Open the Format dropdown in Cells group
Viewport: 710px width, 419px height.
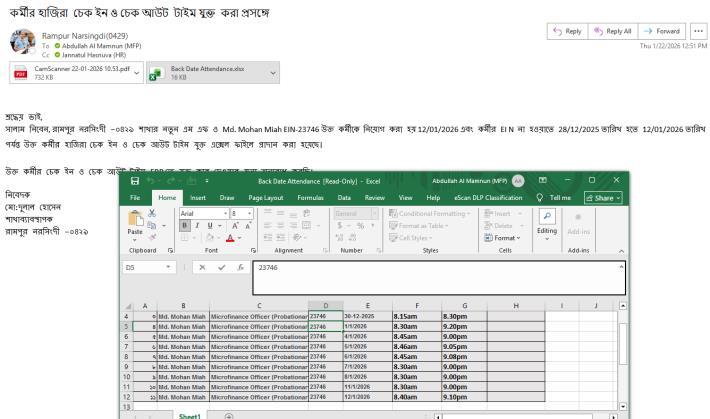505,238
